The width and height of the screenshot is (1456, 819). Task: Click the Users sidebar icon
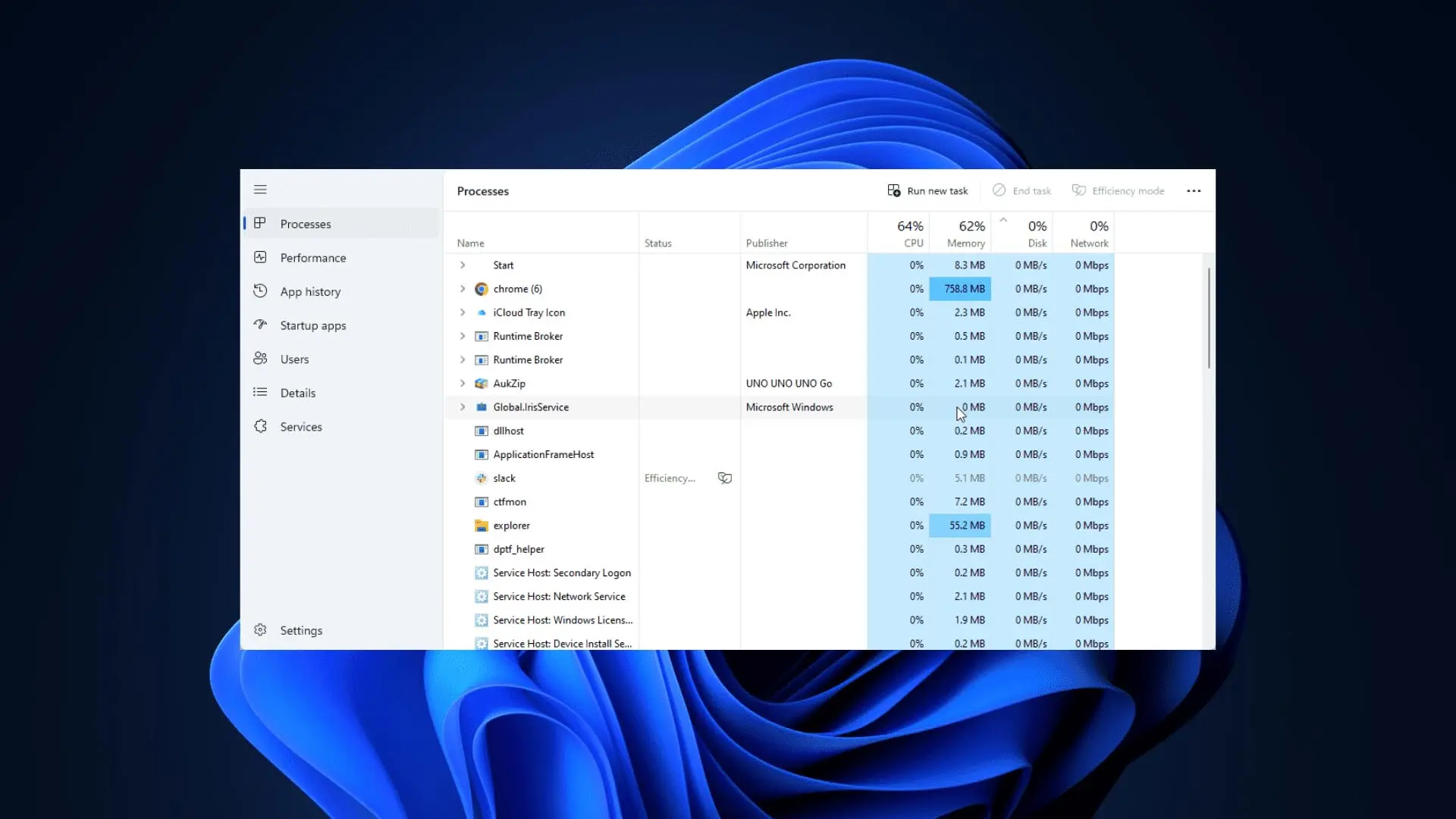[x=260, y=358]
